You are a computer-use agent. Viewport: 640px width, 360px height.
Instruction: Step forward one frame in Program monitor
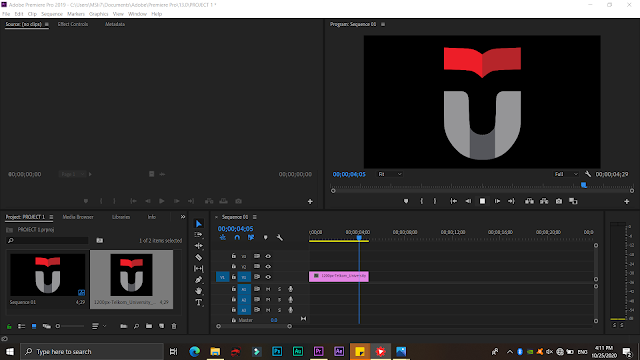click(497, 201)
